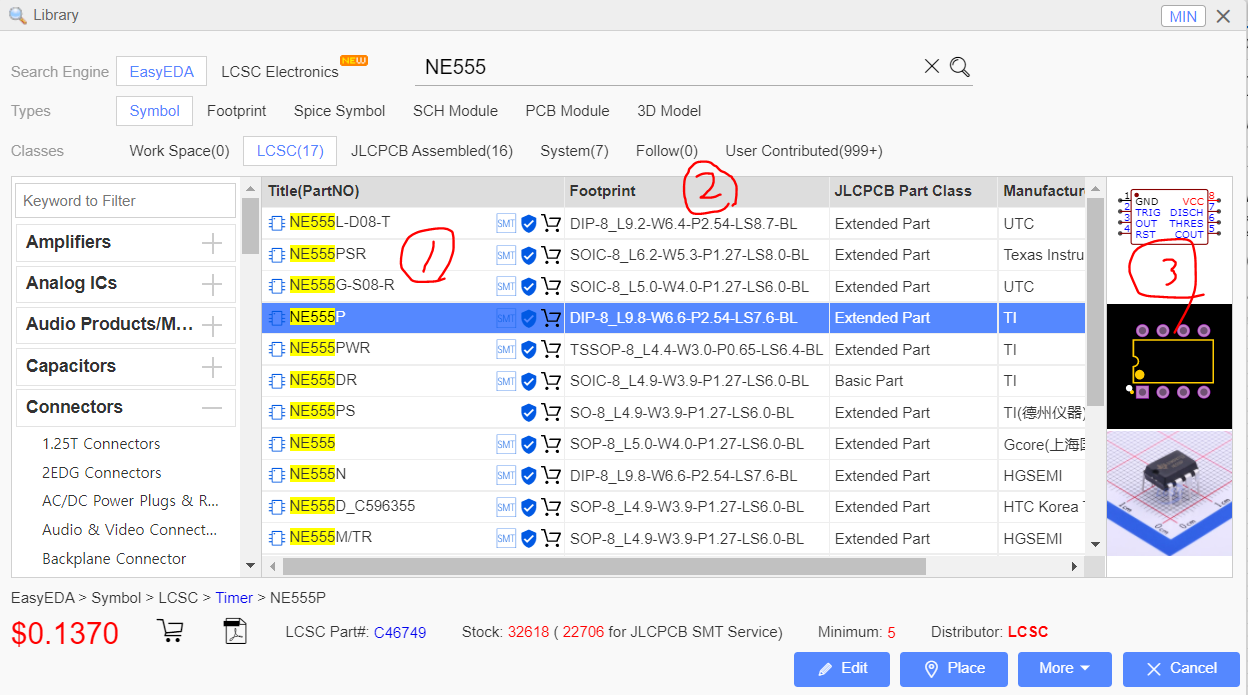This screenshot has width=1248, height=695.
Task: Clear the NE555 search text with X
Action: click(x=931, y=67)
